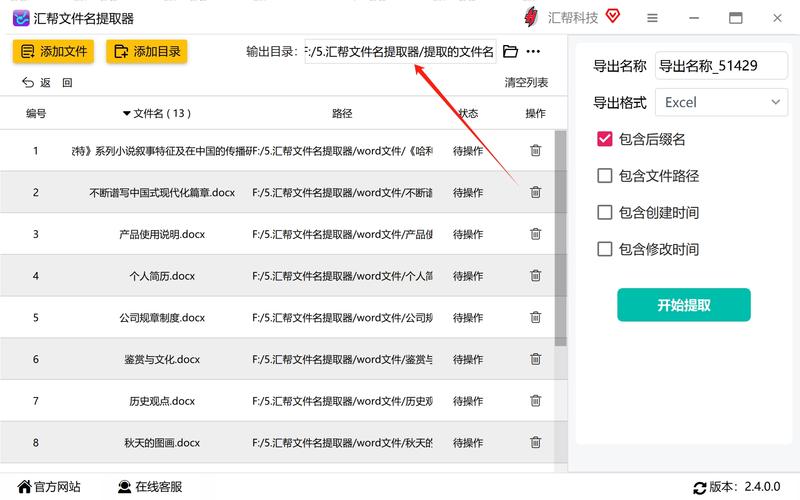Select file name 秋天的图画.docx
Screen dimensions: 800x500
pos(162,443)
